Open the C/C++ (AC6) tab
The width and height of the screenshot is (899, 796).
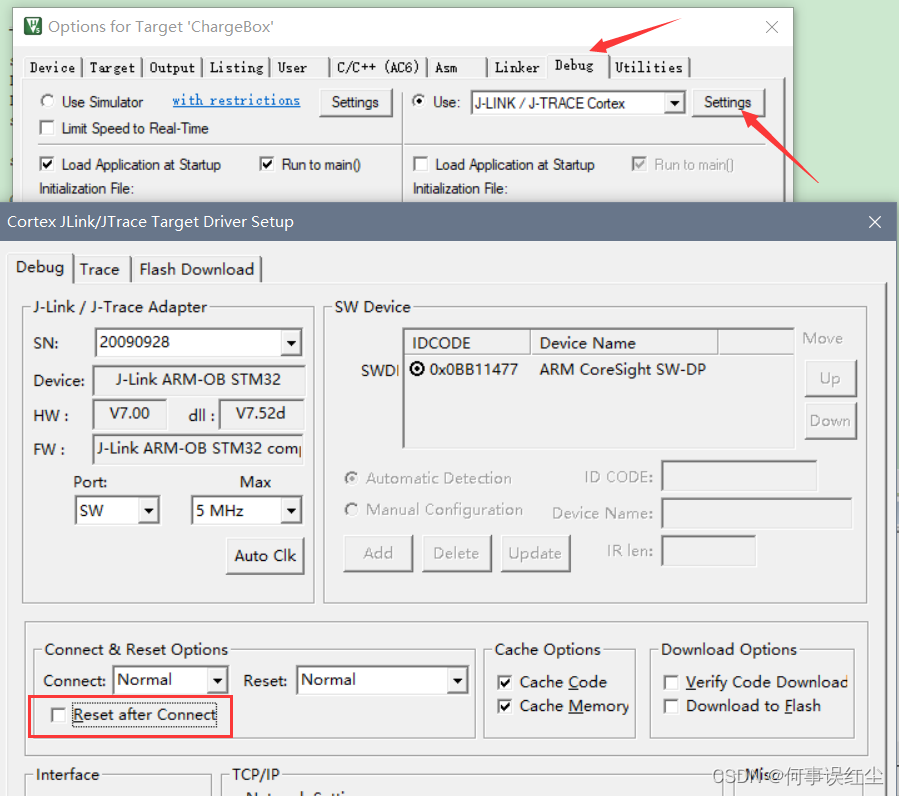click(378, 68)
